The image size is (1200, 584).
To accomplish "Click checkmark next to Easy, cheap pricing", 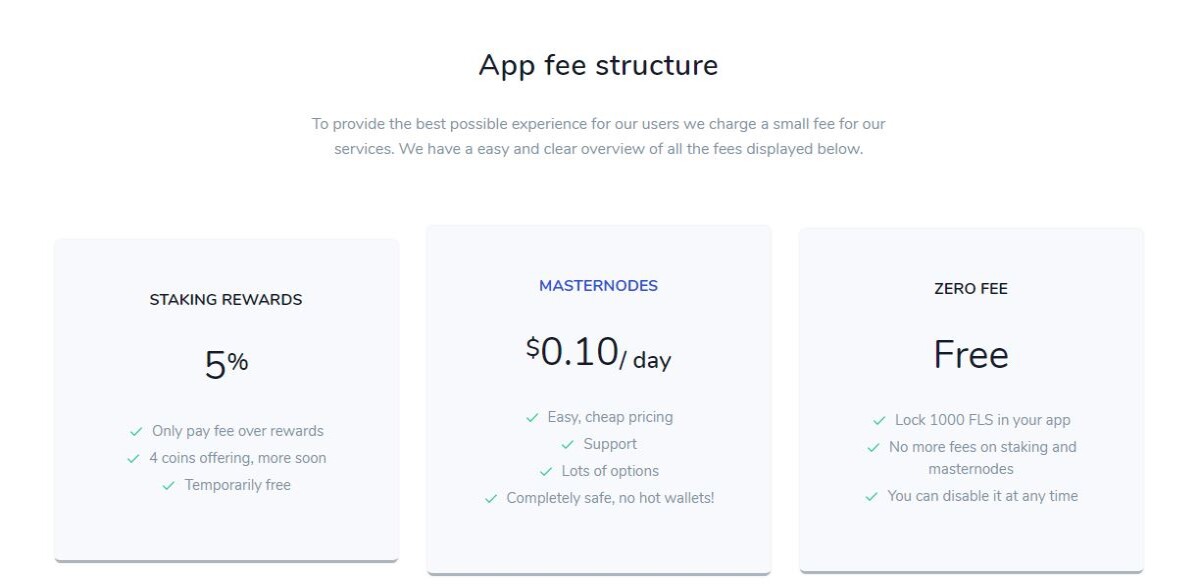I will point(532,418).
